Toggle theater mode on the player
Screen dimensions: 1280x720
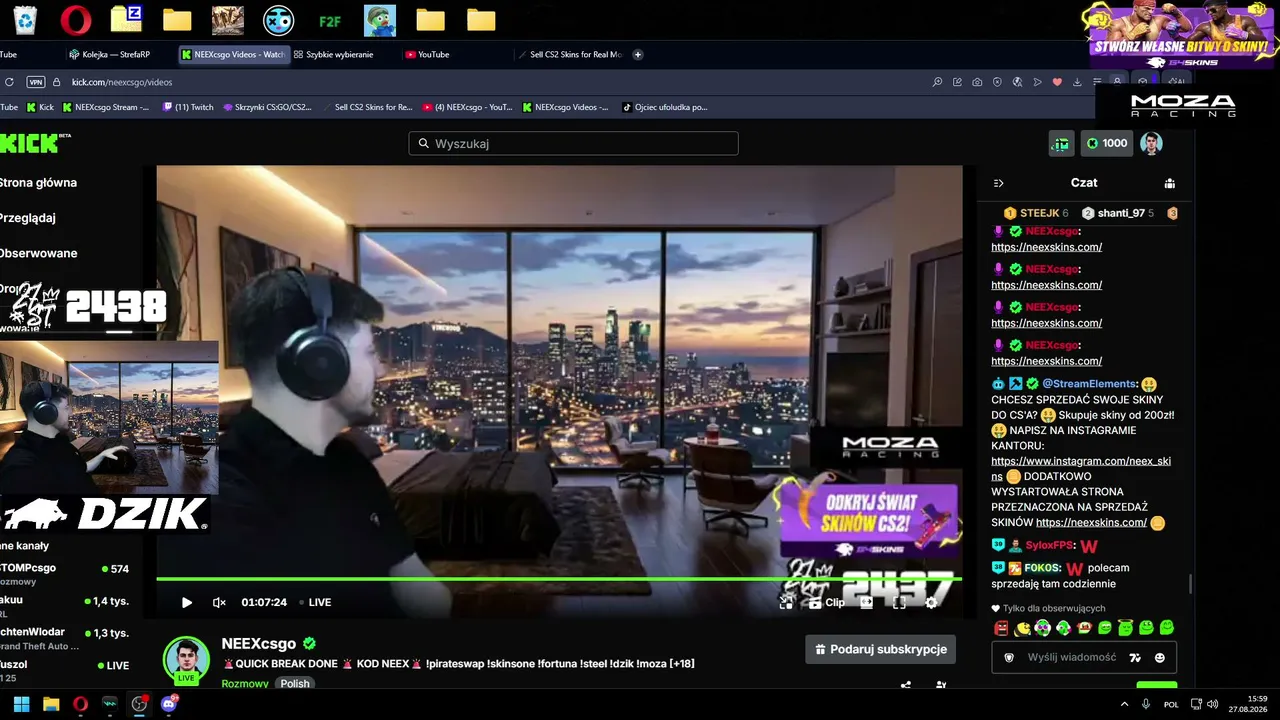tap(866, 602)
